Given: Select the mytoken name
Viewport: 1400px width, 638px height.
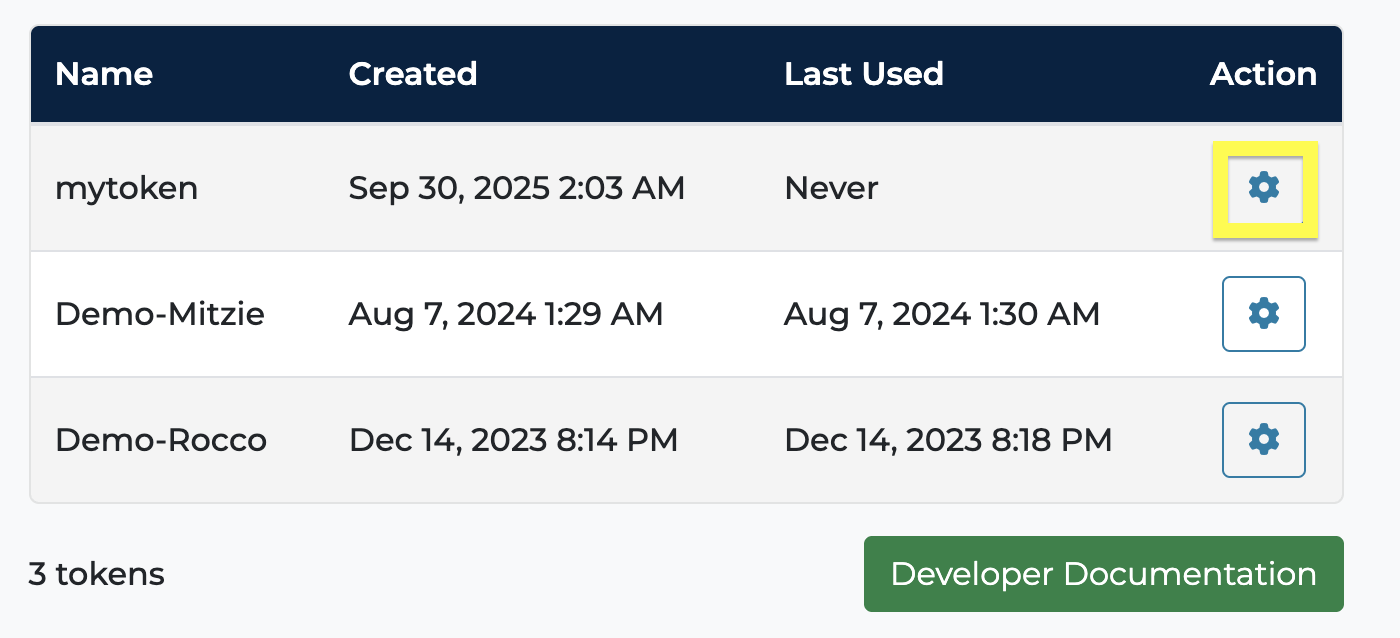Looking at the screenshot, I should pos(126,188).
